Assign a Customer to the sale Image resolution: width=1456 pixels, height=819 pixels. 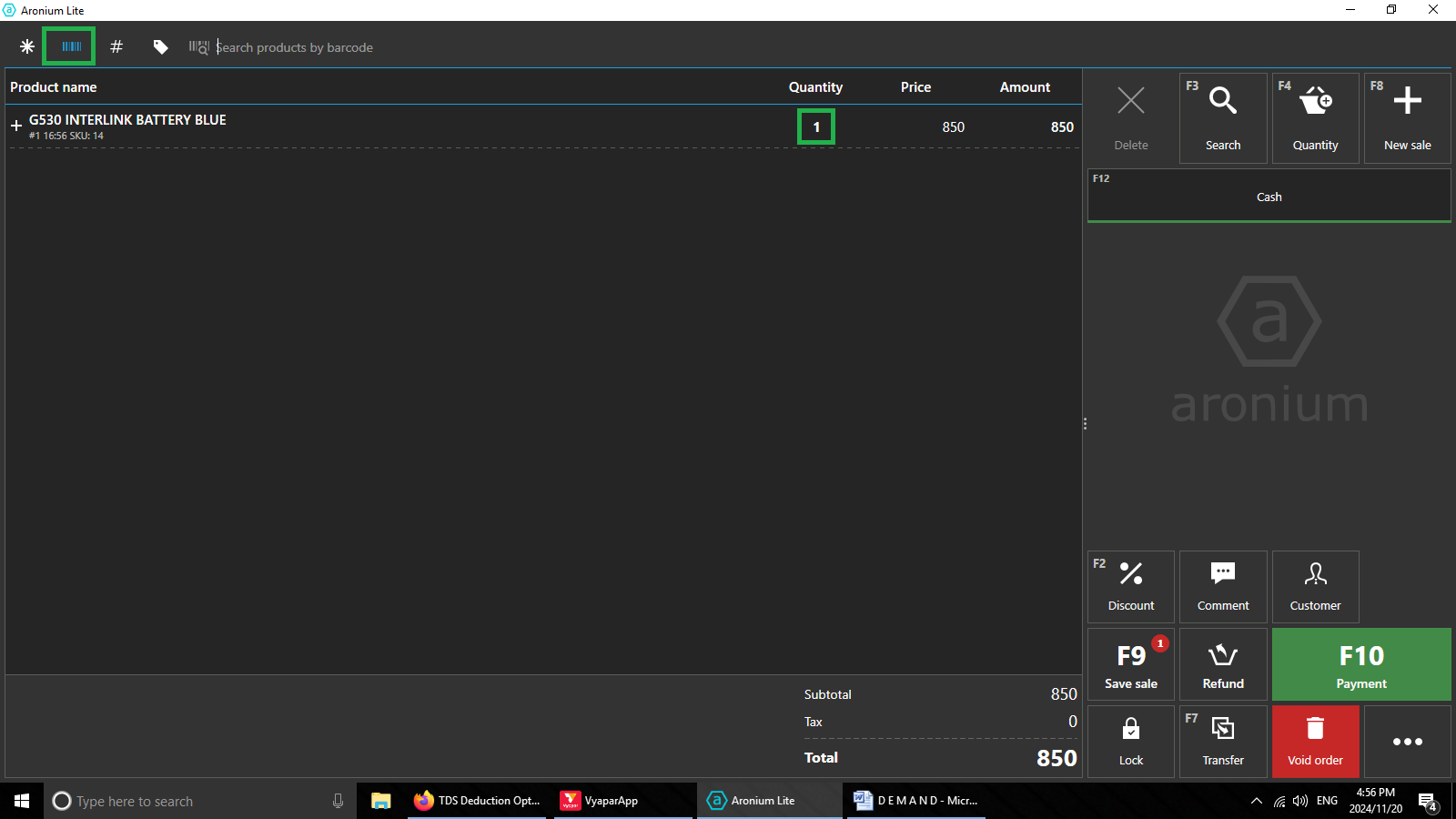(x=1315, y=587)
